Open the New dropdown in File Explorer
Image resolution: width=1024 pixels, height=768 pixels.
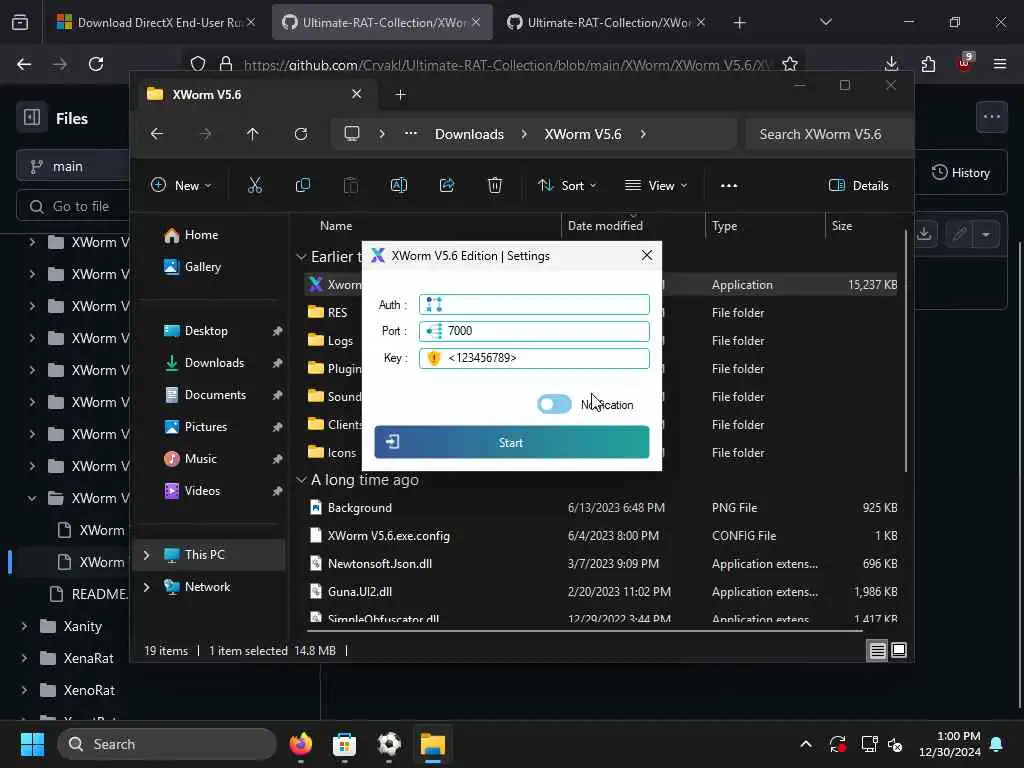point(181,185)
